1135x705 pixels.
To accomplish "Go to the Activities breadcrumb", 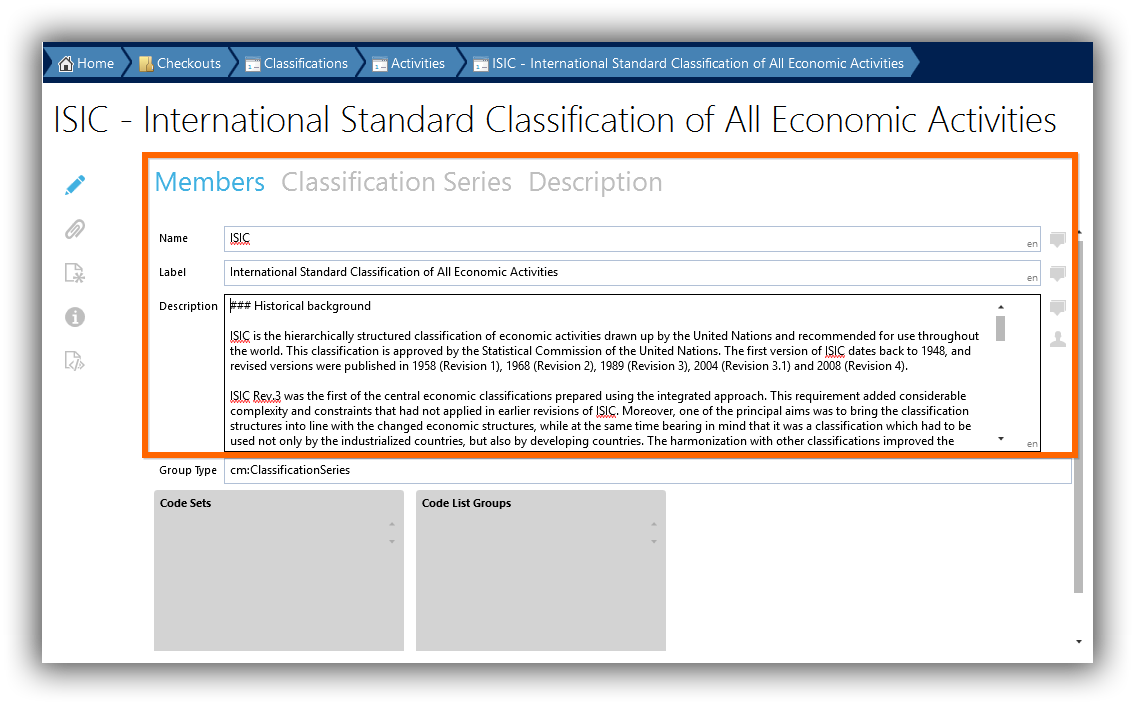I will 408,64.
